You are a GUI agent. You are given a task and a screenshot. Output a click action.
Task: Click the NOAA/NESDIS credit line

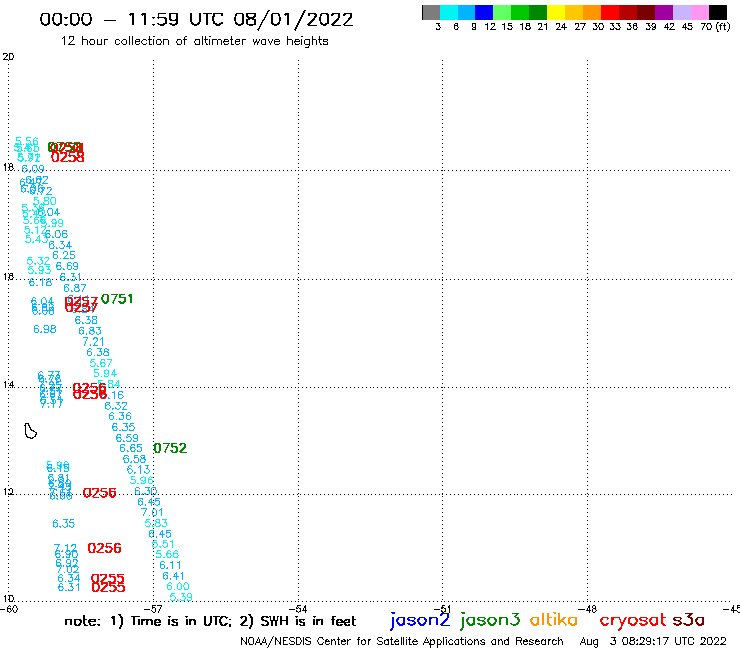tap(402, 641)
